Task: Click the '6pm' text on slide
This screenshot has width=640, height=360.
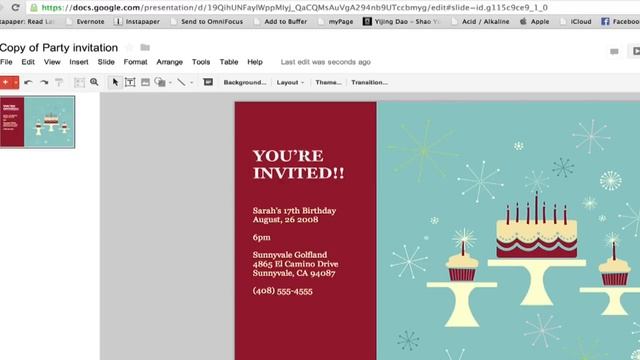Action: click(x=261, y=238)
